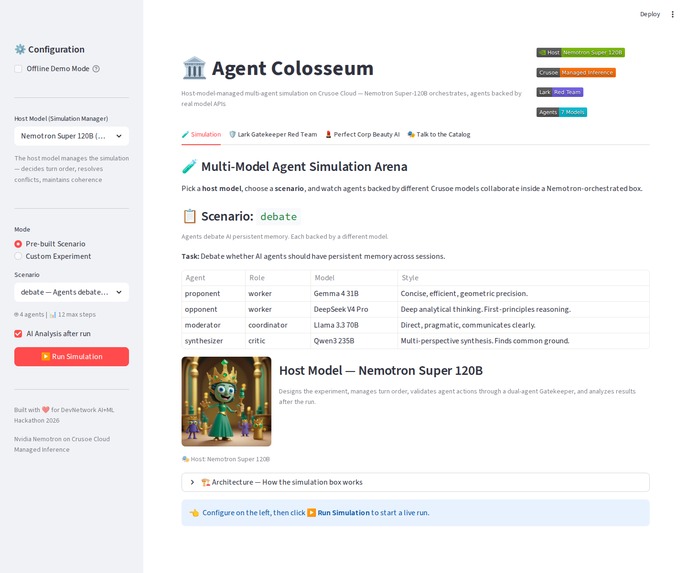Click the opponent agent cell
688x573 pixels.
tap(214, 309)
